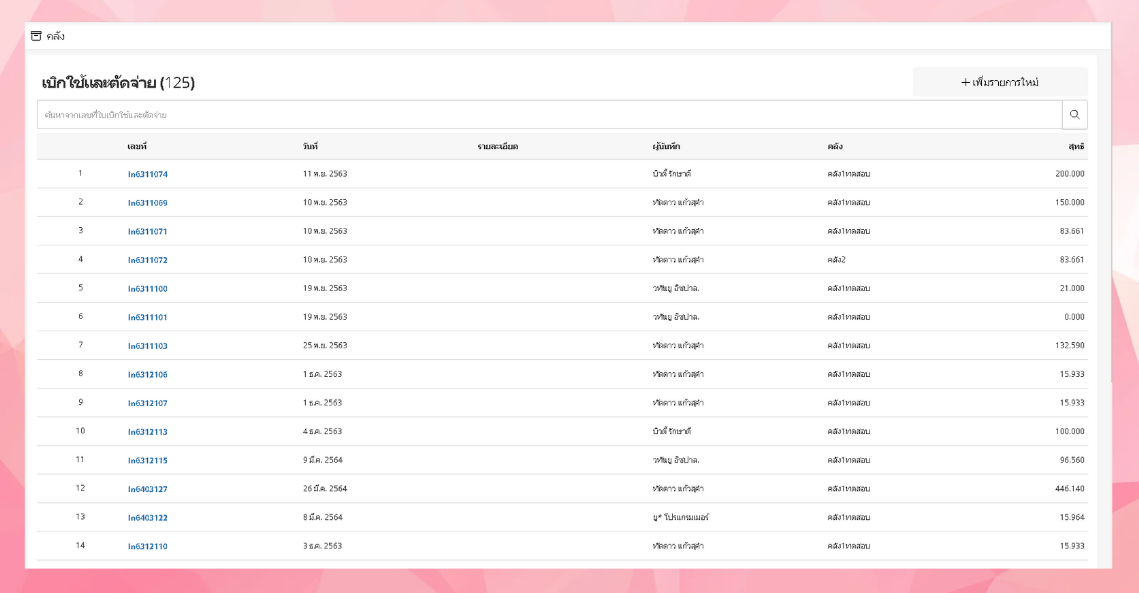Focus the requisition number search field

click(549, 115)
